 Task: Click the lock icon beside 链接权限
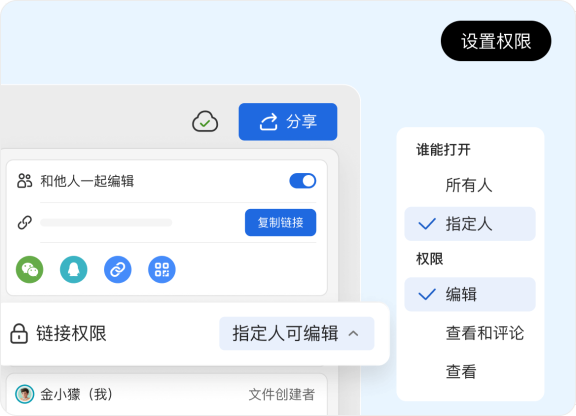tap(19, 333)
